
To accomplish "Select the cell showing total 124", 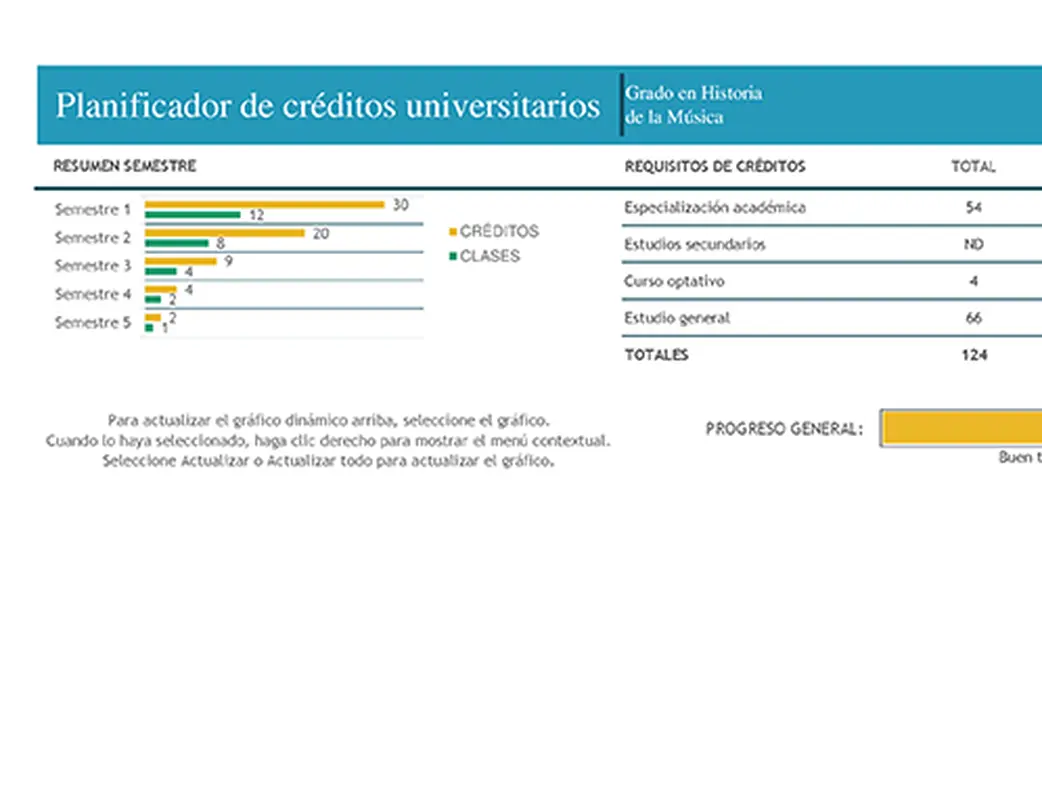I will coord(974,354).
